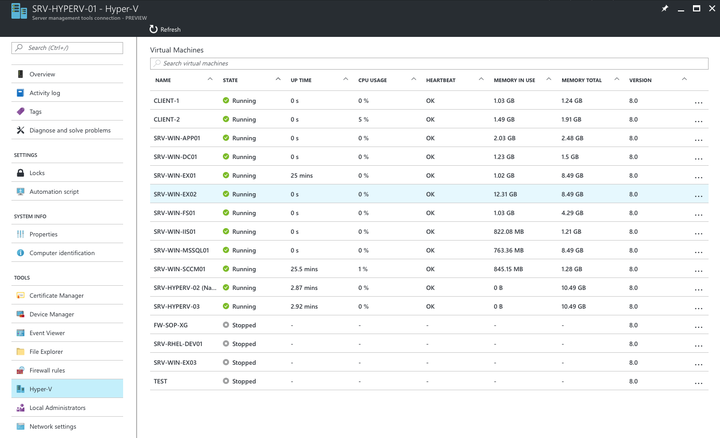Click the Properties bars icon

coord(20,234)
